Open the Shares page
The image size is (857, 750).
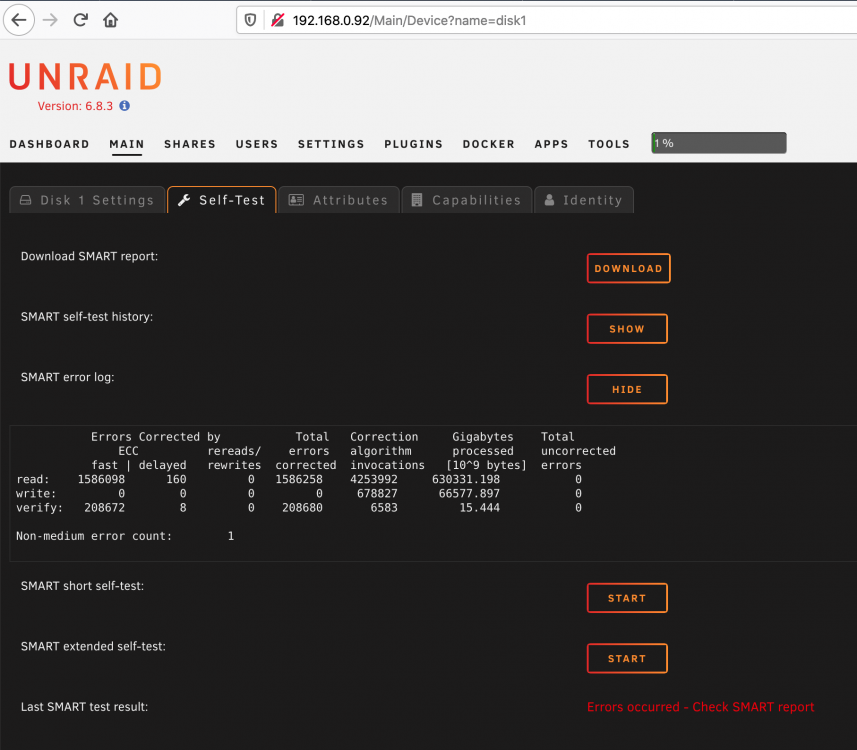[190, 144]
